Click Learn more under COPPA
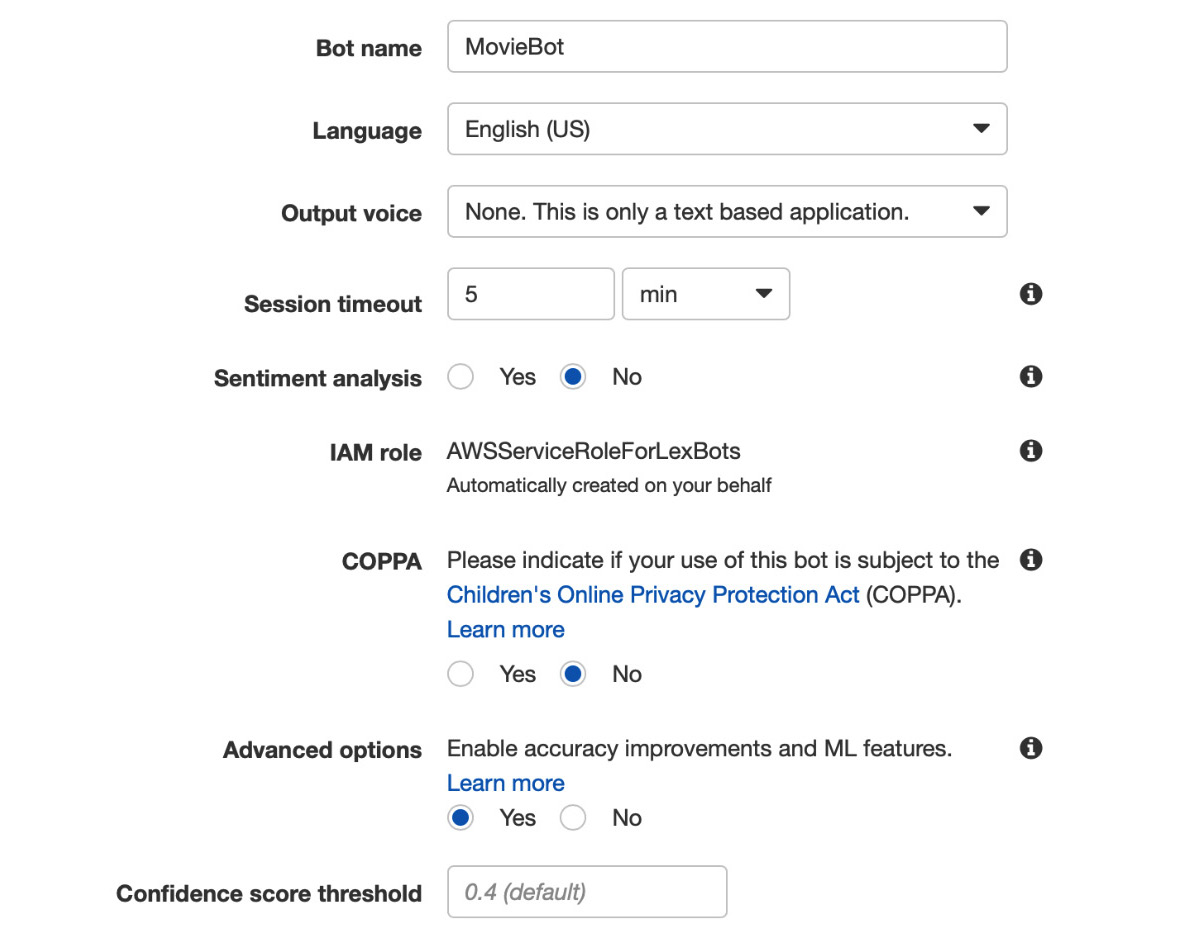Viewport: 1185px width, 938px height. [x=506, y=630]
